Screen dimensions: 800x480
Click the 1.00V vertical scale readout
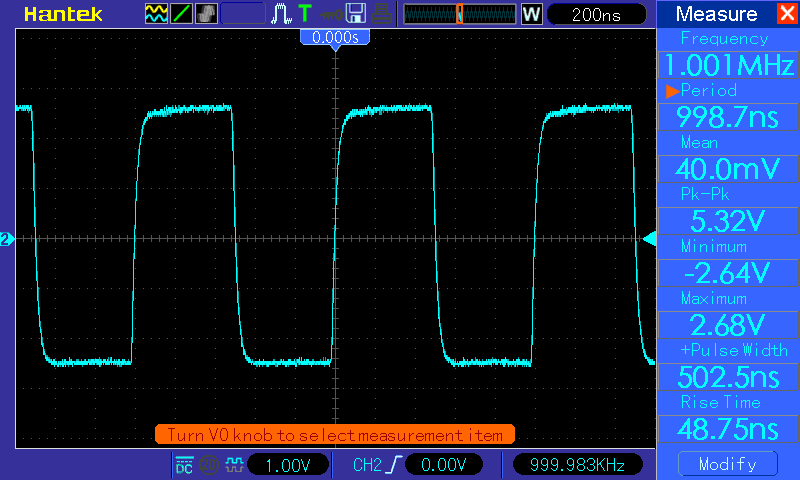click(288, 465)
